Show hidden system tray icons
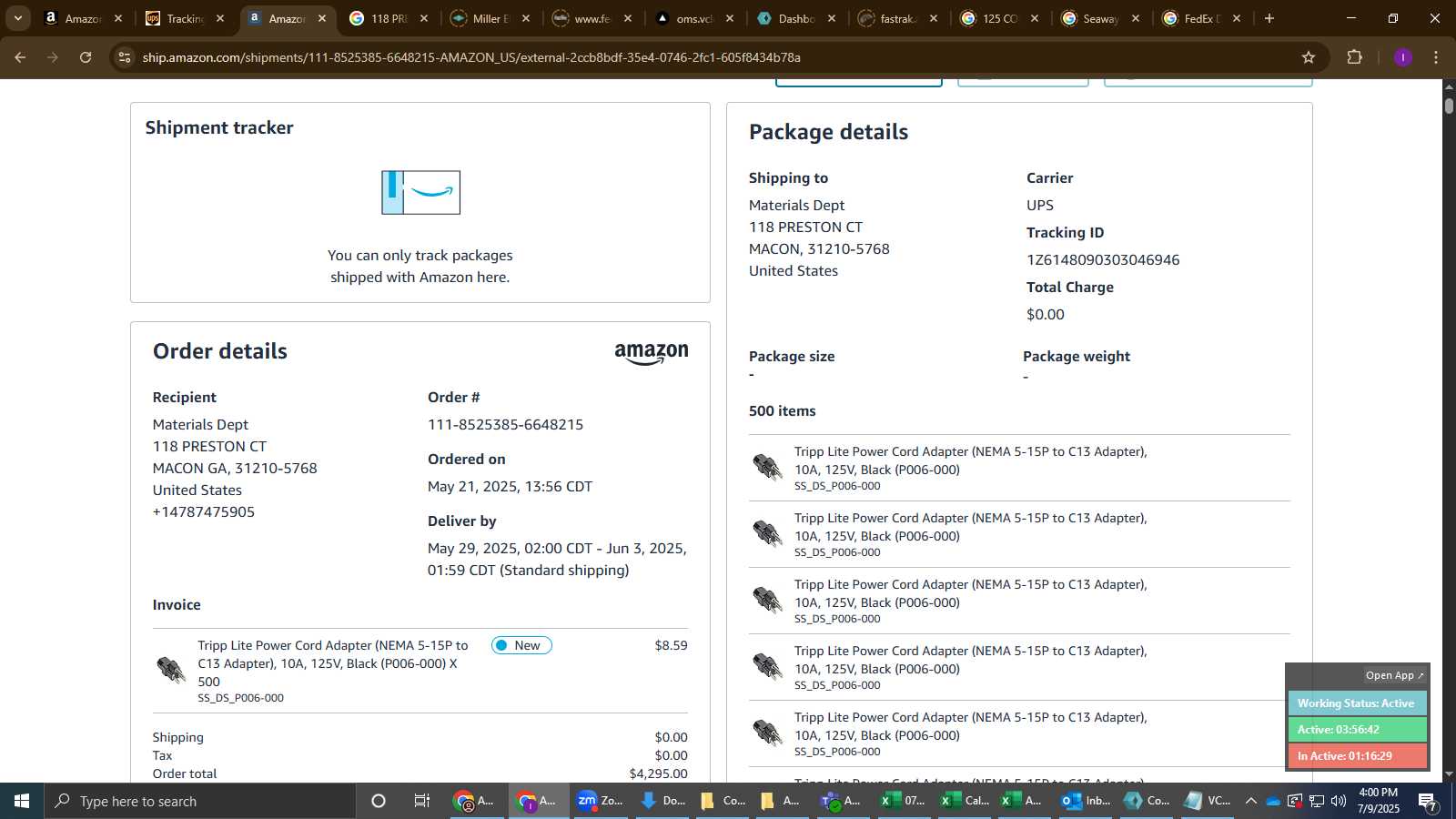 tap(1251, 801)
